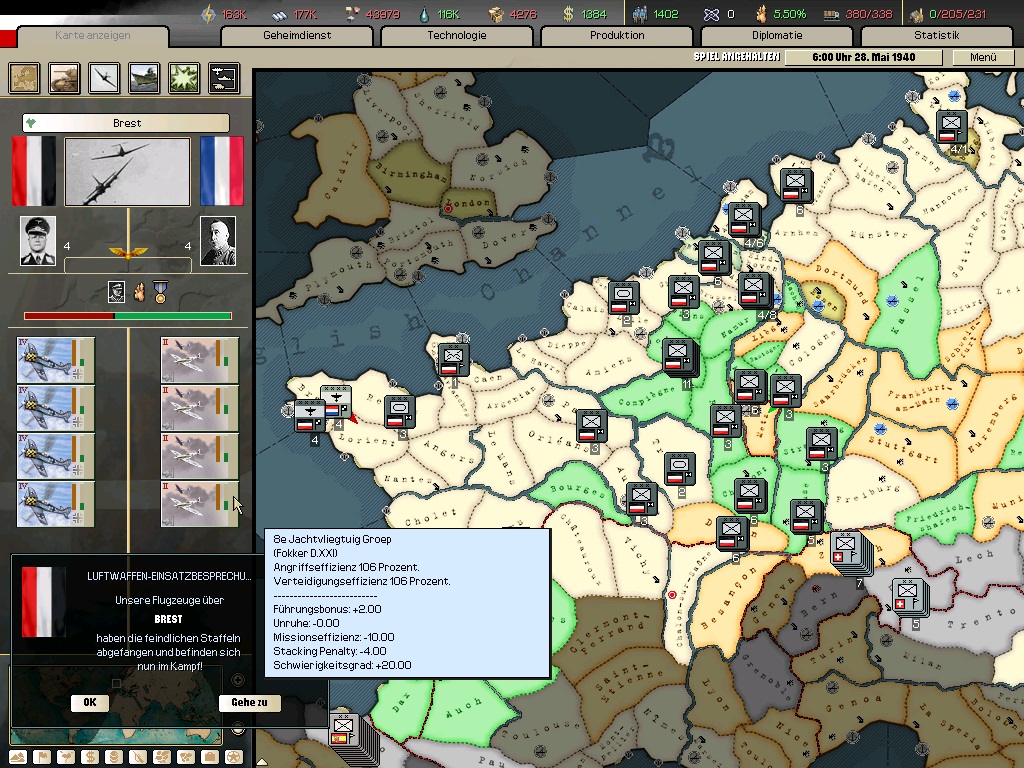Select the first German fighter squadron card
The width and height of the screenshot is (1024, 768).
coord(56,360)
